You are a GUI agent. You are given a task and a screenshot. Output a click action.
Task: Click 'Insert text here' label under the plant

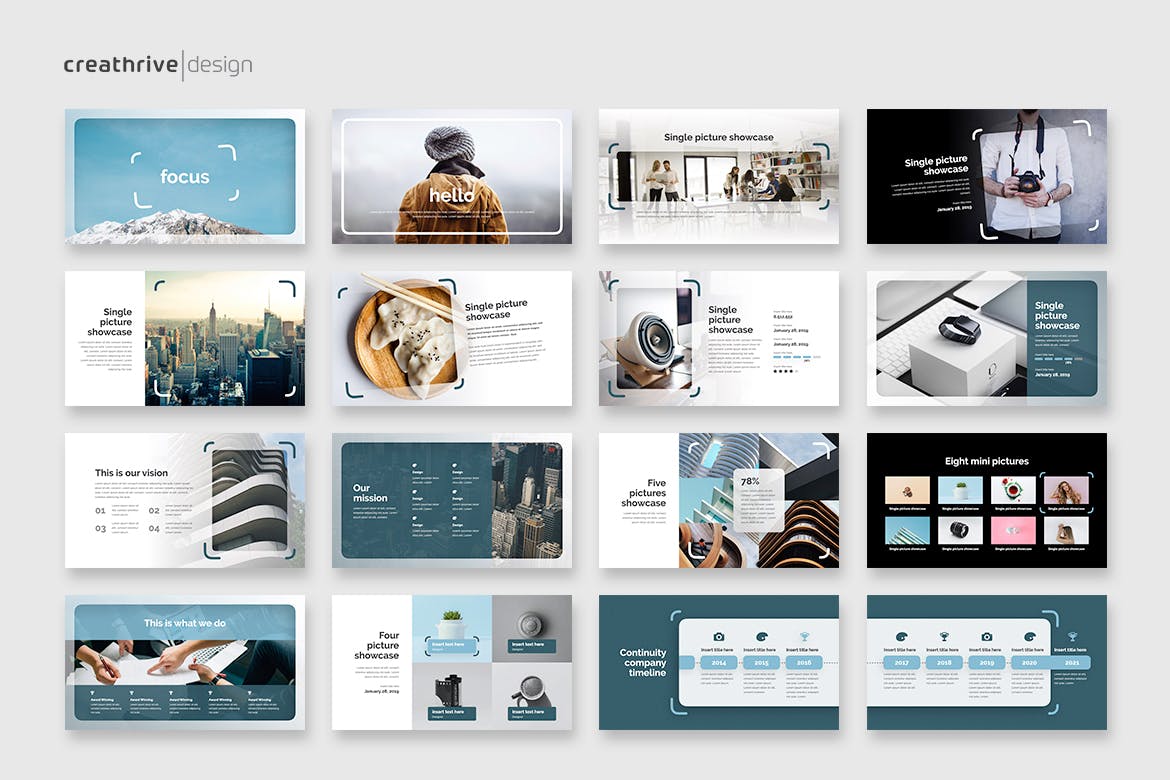pos(452,644)
